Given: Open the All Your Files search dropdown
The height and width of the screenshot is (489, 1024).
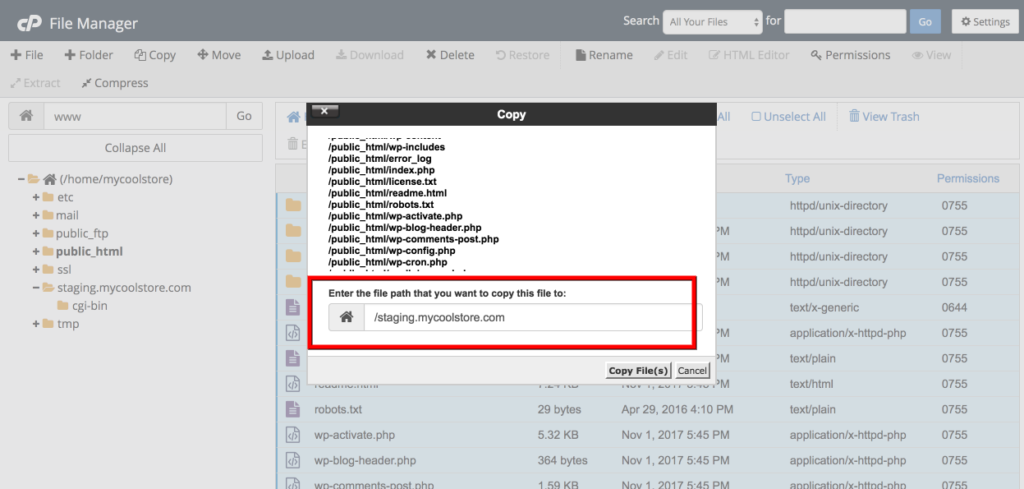Looking at the screenshot, I should (x=713, y=21).
